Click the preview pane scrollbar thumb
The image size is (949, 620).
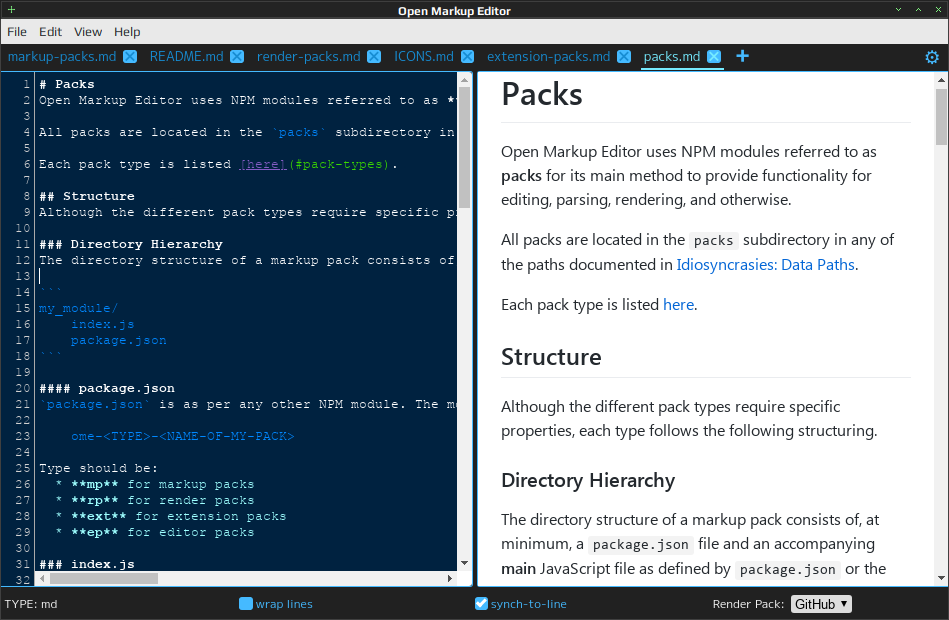pos(941,117)
